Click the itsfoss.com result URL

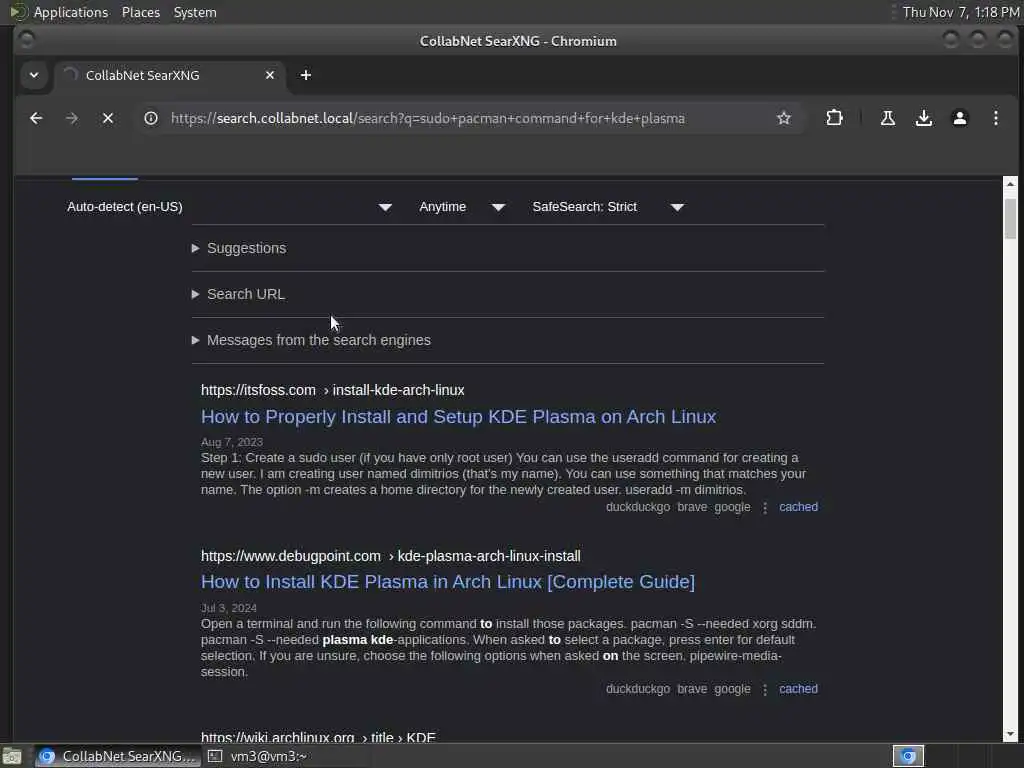(x=332, y=390)
